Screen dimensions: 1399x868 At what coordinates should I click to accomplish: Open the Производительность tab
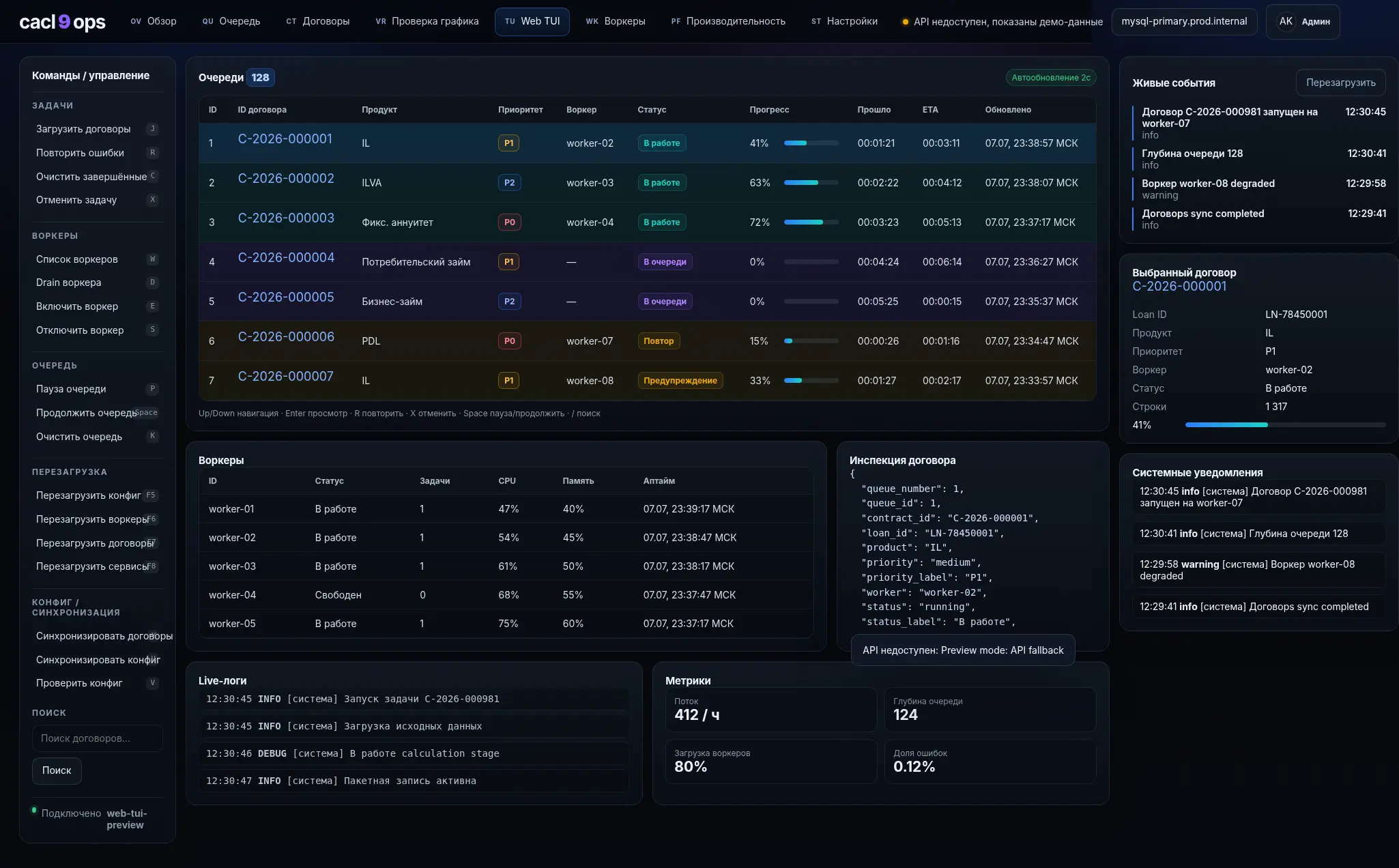[727, 22]
